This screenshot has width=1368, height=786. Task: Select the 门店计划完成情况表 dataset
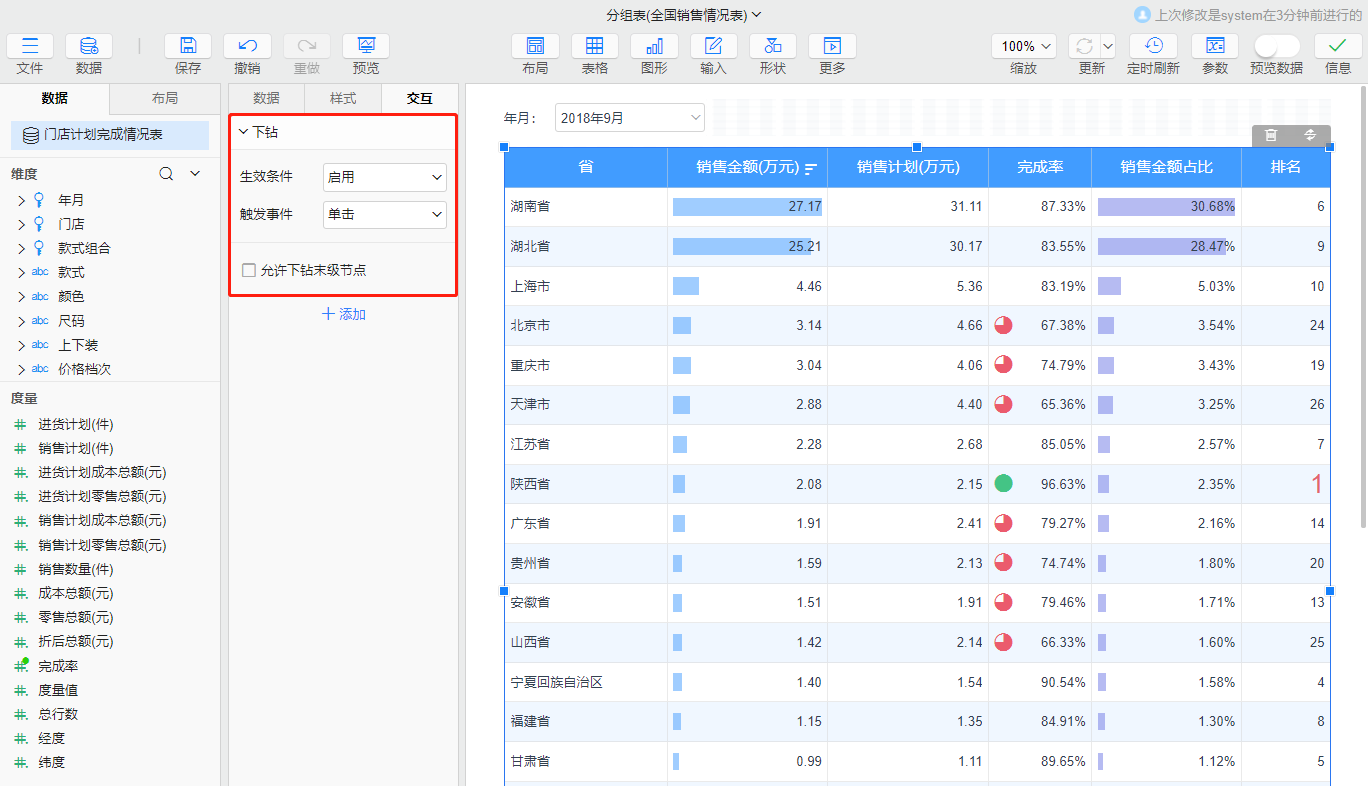pos(103,134)
